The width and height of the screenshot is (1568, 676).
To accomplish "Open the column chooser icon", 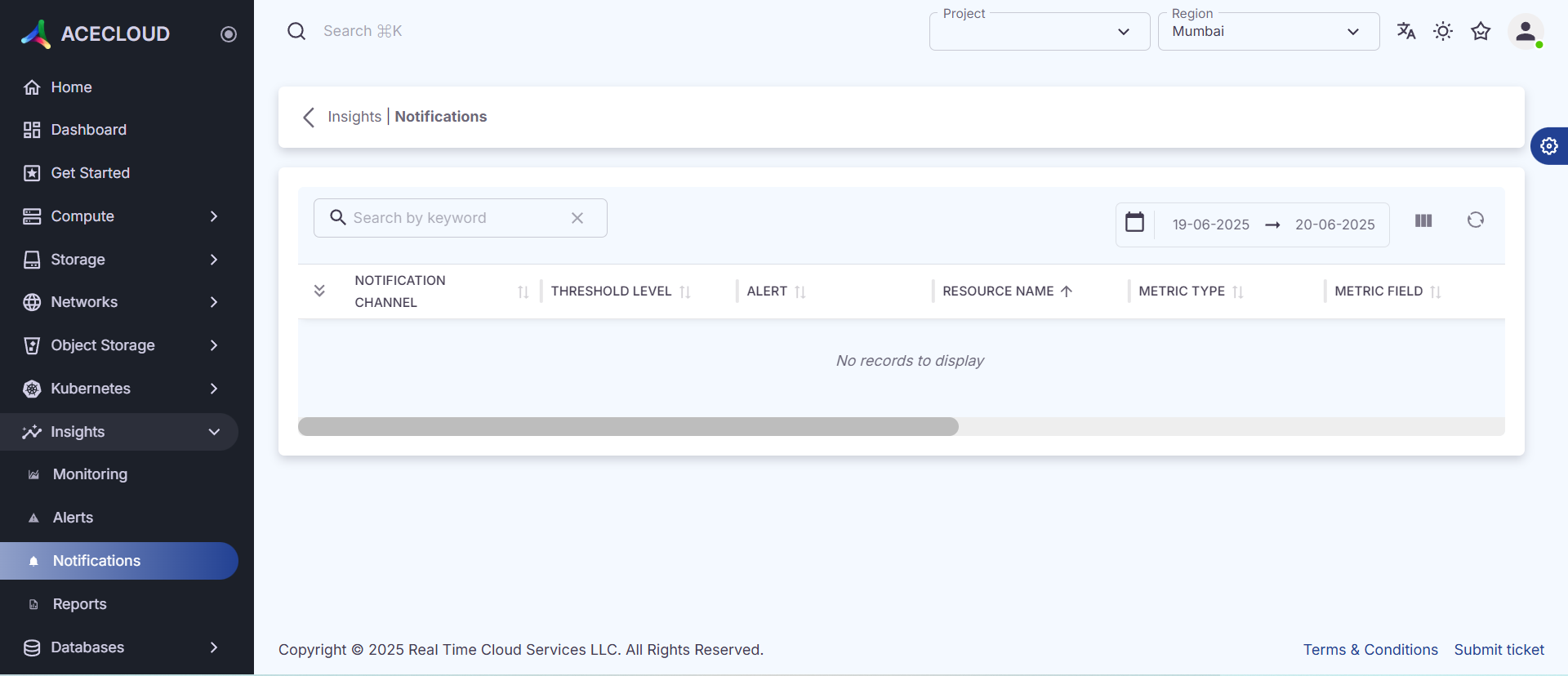I will click(x=1423, y=220).
